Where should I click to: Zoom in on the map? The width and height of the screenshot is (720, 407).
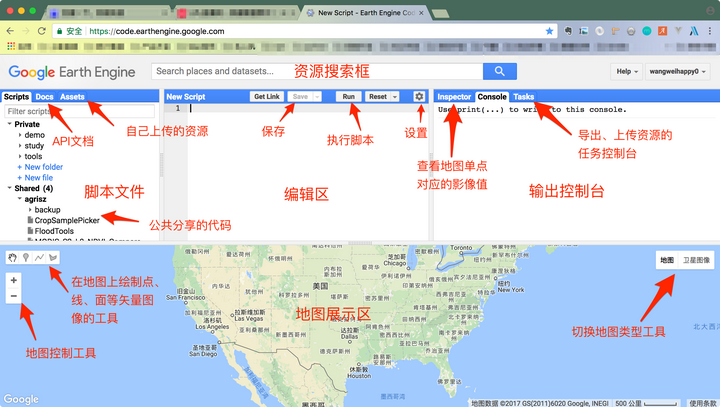[14, 280]
